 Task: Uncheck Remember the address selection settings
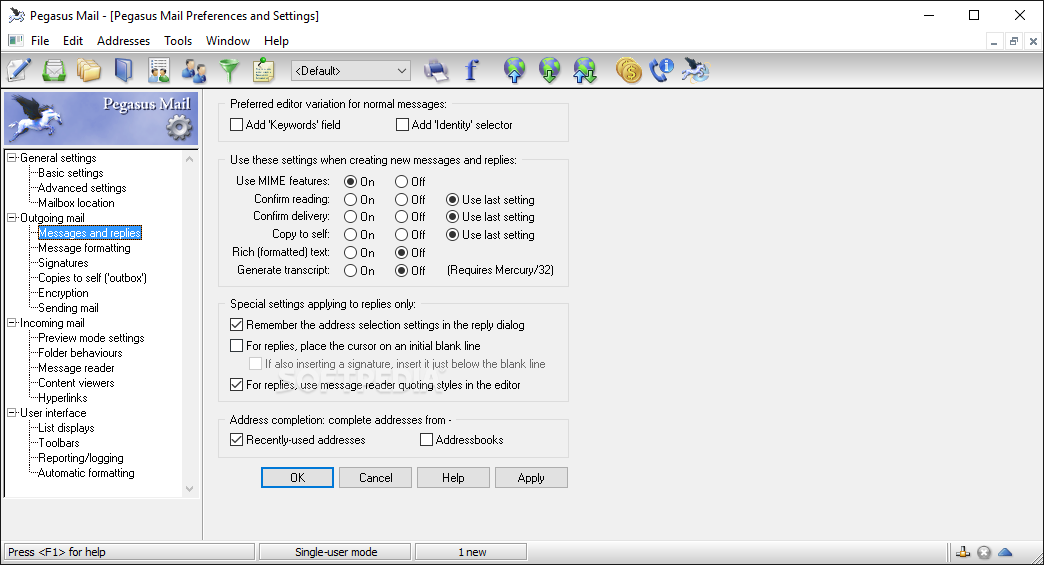point(236,325)
